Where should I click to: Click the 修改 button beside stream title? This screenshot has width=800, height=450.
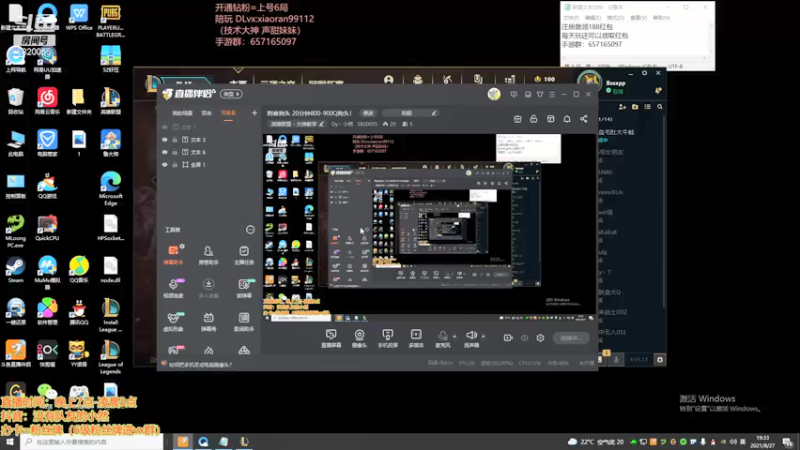[x=368, y=113]
